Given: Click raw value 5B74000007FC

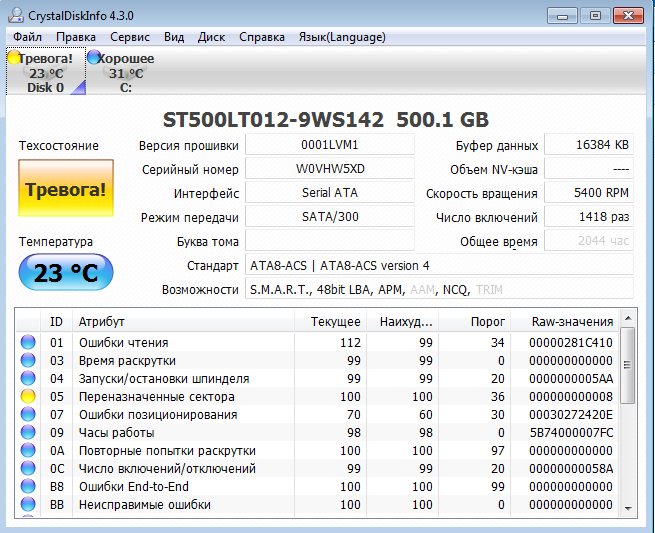Looking at the screenshot, I should tap(571, 432).
